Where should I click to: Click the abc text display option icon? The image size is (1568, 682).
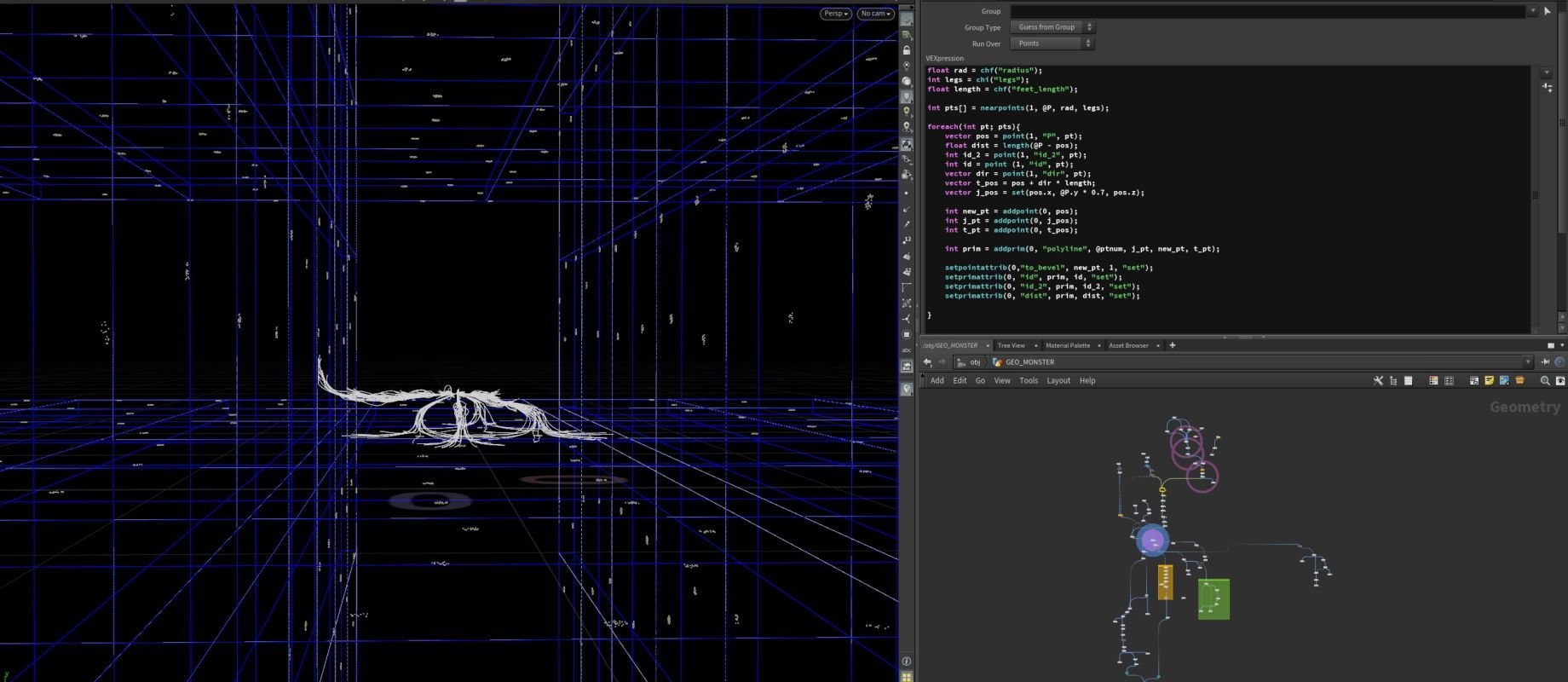point(907,350)
